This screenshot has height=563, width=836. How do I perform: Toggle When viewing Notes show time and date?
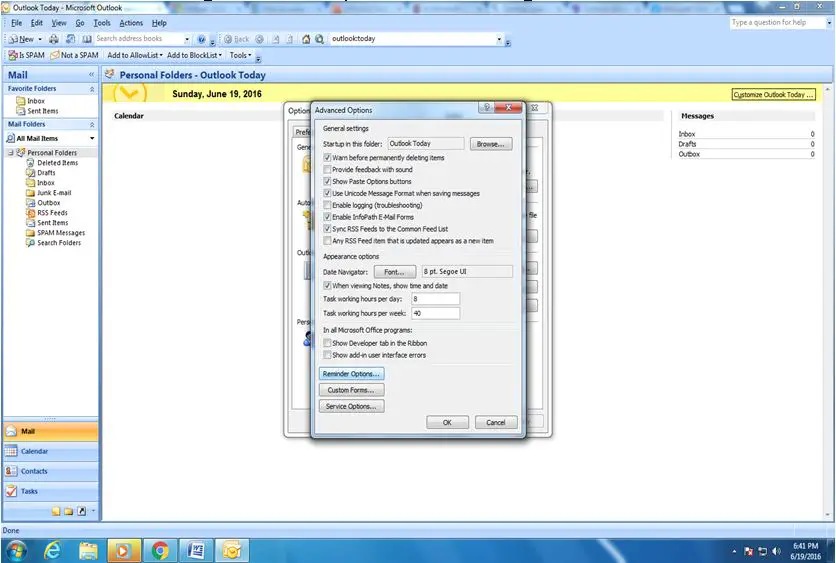pos(327,286)
